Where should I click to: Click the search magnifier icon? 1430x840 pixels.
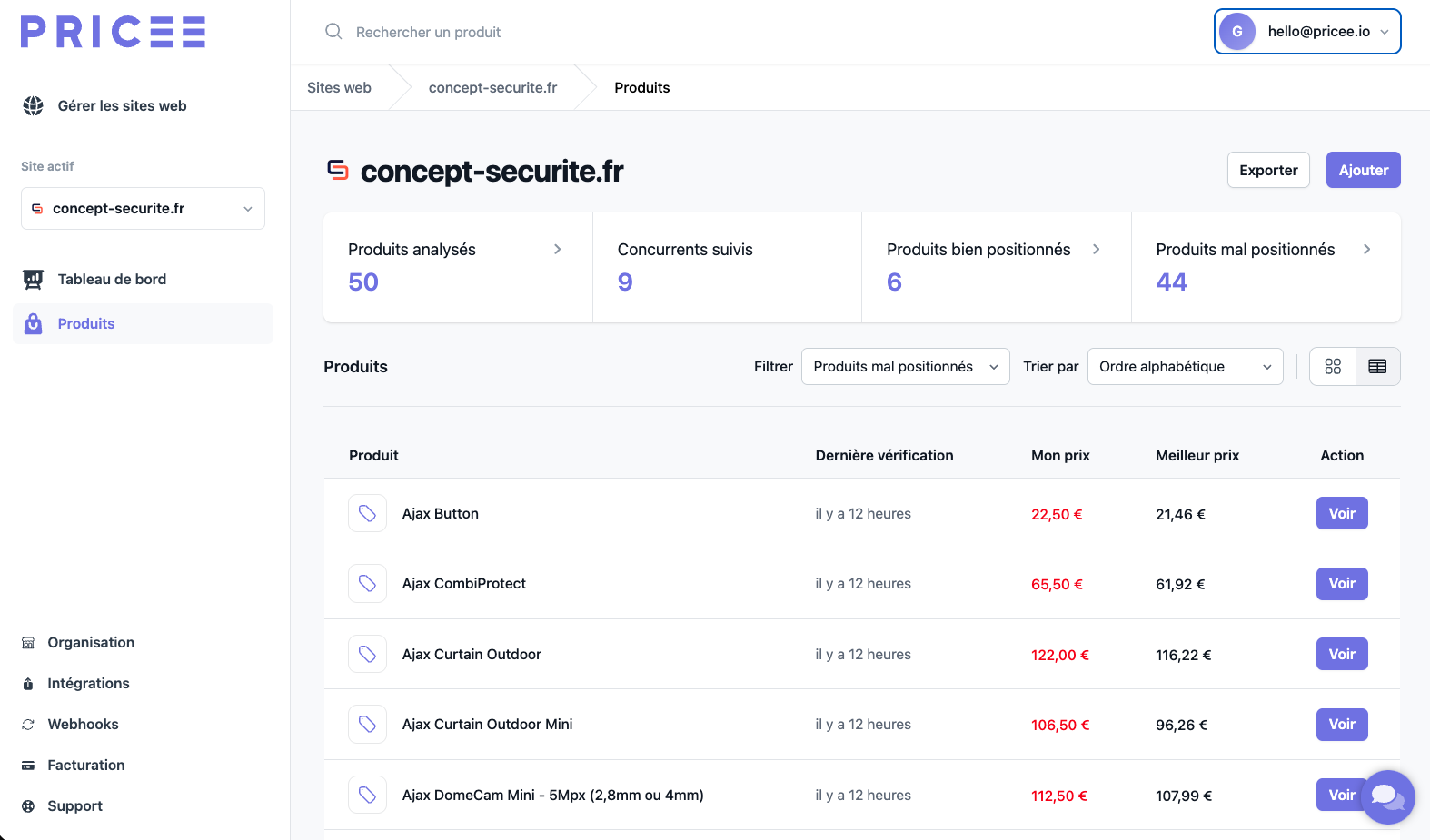333,32
